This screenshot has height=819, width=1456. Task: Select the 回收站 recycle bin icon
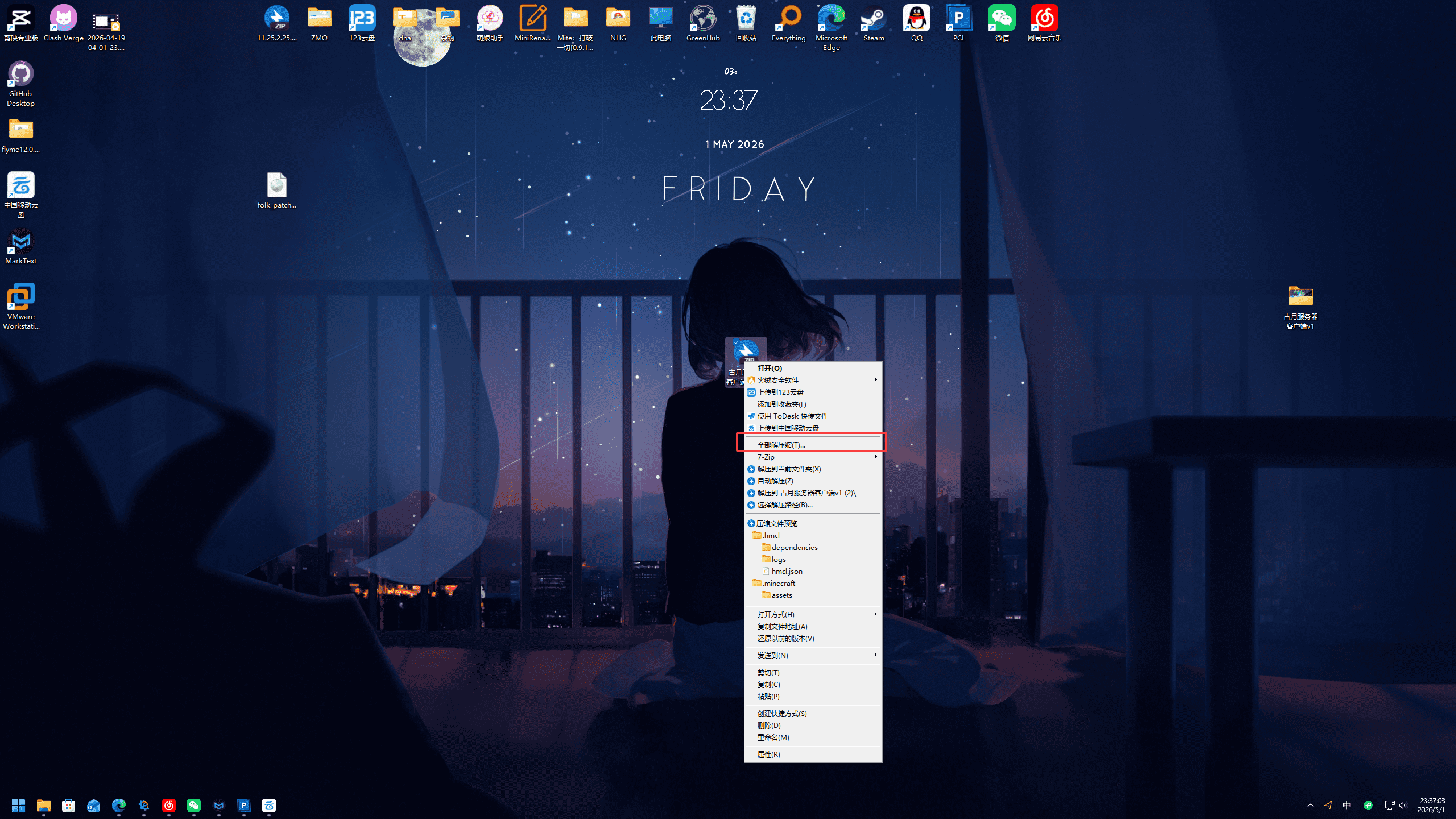pos(746,23)
